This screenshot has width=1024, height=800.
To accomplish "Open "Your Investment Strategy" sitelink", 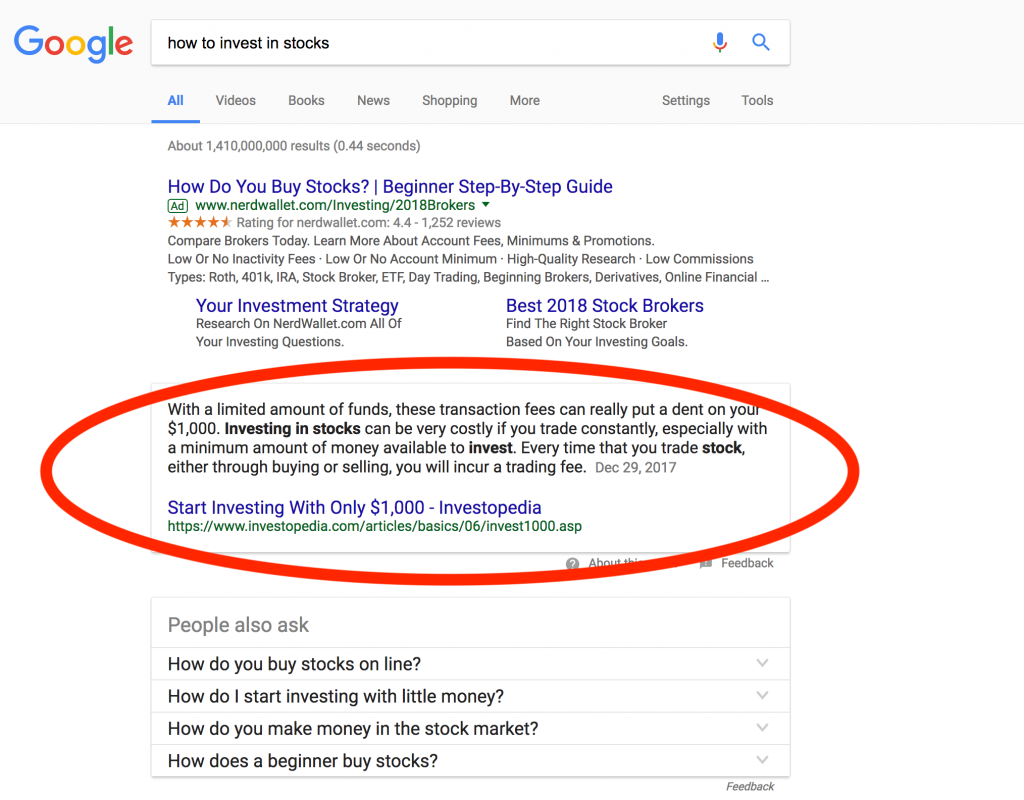I will click(x=297, y=306).
